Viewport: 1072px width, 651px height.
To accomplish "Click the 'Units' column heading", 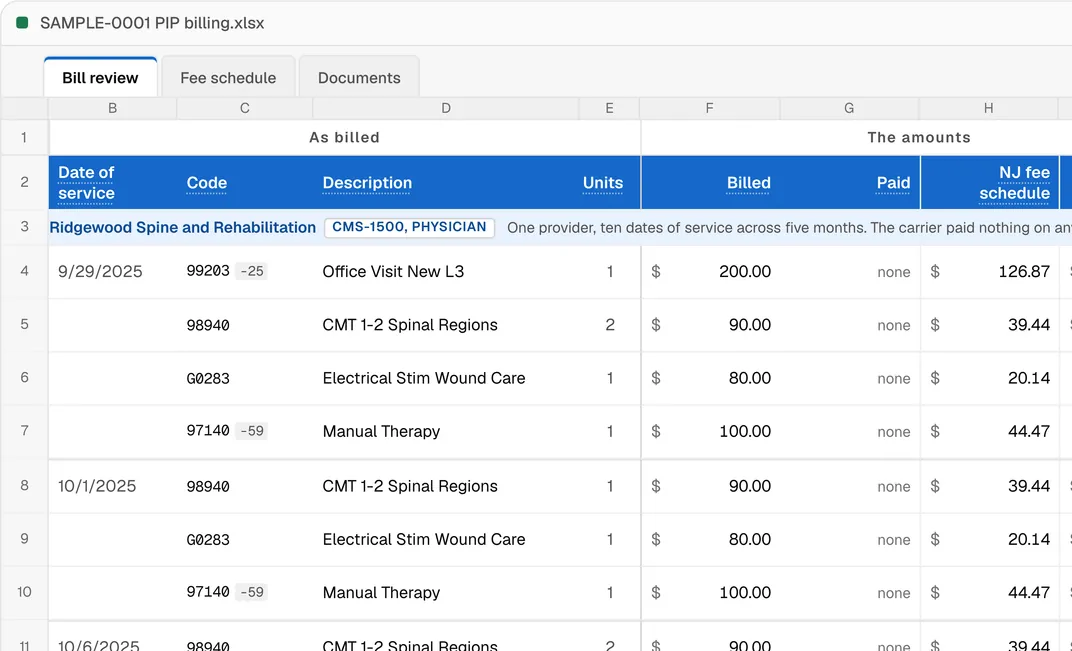I will [x=602, y=183].
